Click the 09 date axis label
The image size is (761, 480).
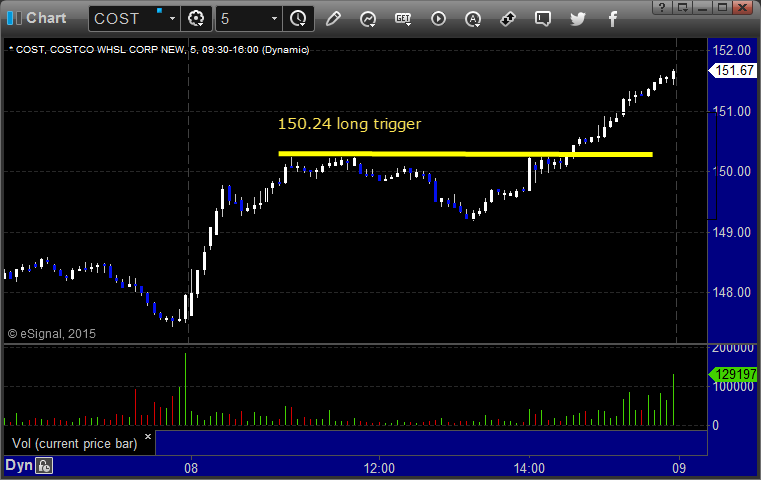[x=679, y=468]
